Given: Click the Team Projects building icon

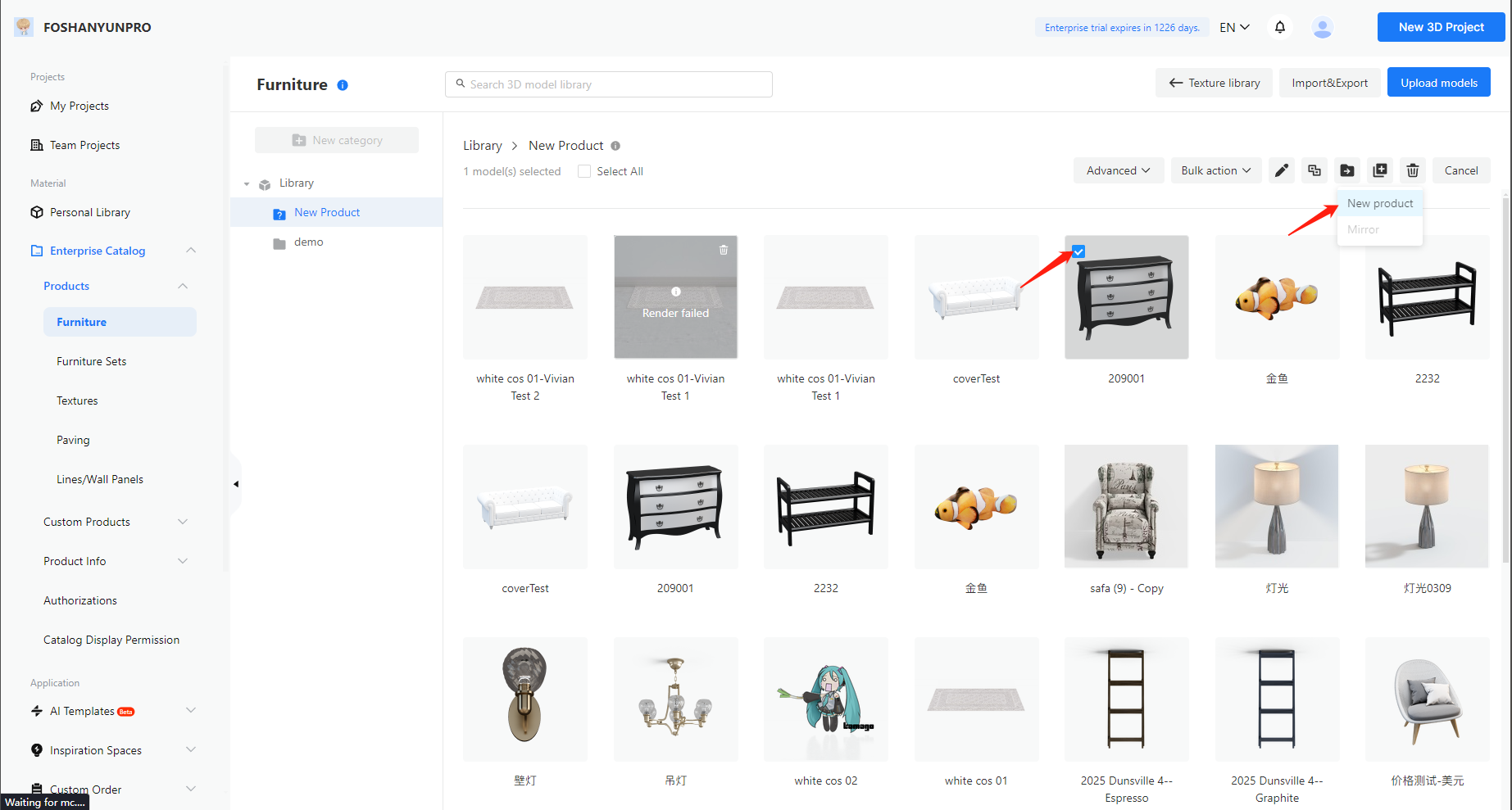Looking at the screenshot, I should click(x=37, y=145).
